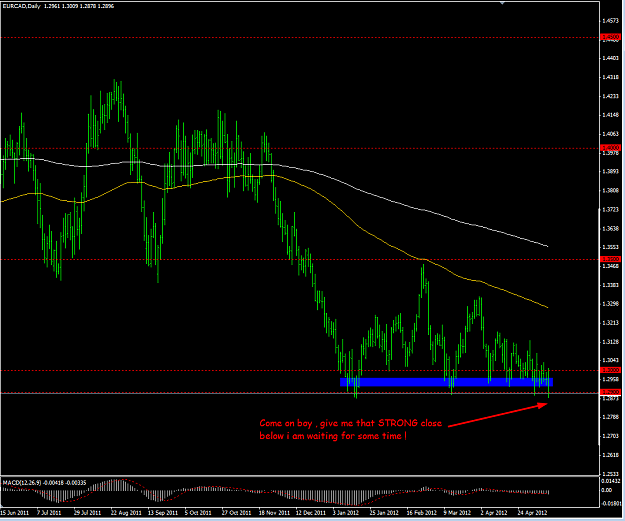The image size is (625, 521).
Task: Click the 27 Oct 2011 date label
Action: tap(236, 513)
